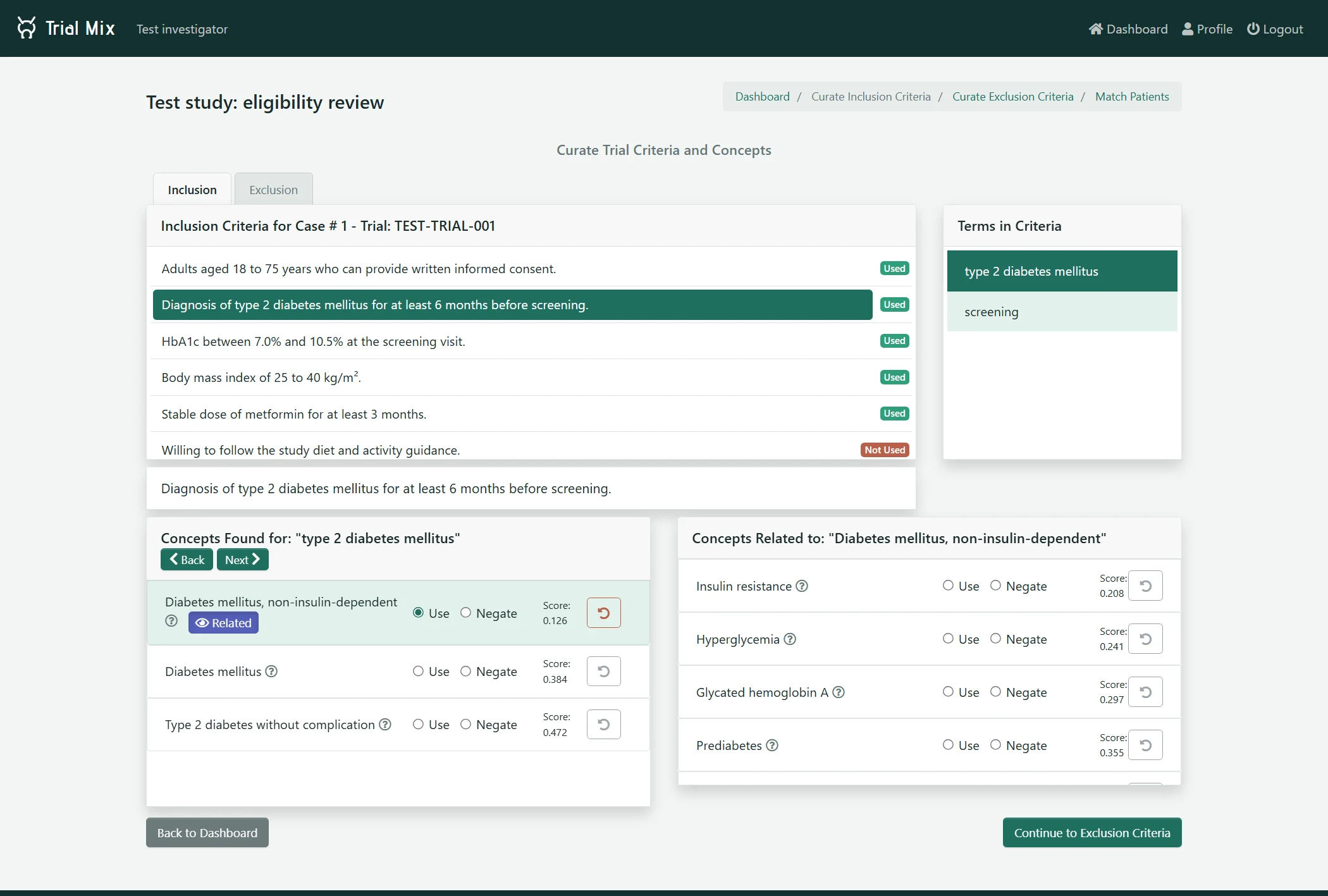The width and height of the screenshot is (1328, 896).
Task: Open Dashboard from the top navigation bar
Action: 1128,29
